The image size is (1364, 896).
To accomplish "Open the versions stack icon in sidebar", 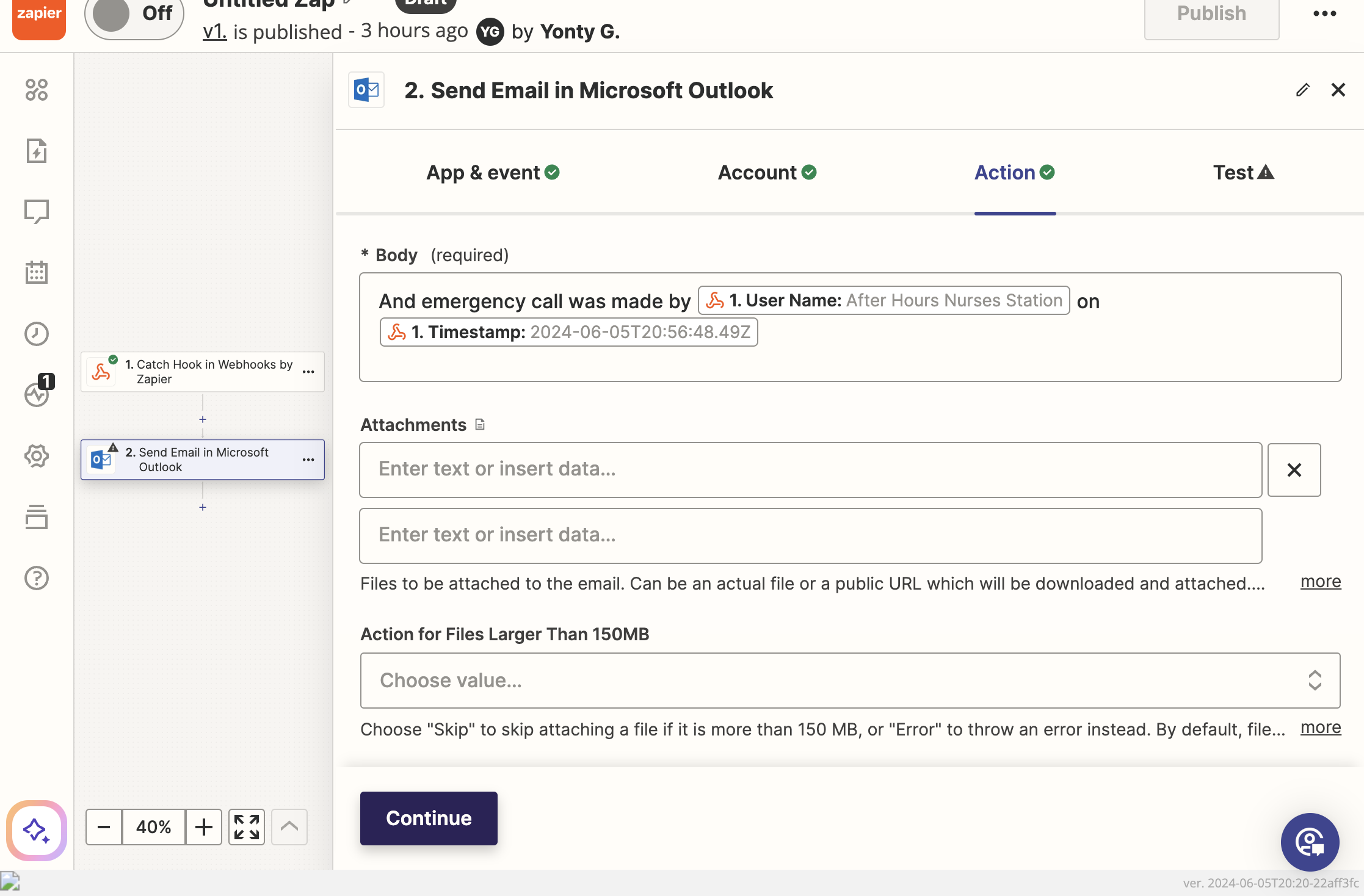I will [x=37, y=517].
